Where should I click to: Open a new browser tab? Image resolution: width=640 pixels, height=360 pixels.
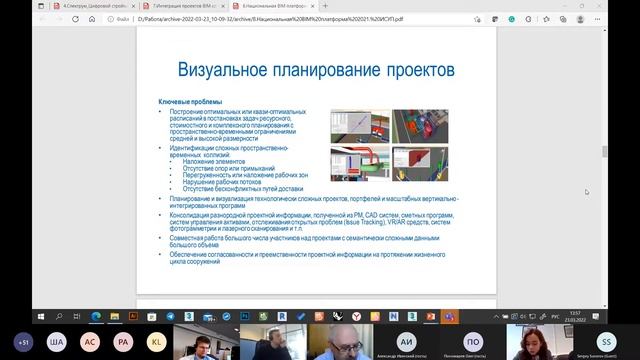325,6
